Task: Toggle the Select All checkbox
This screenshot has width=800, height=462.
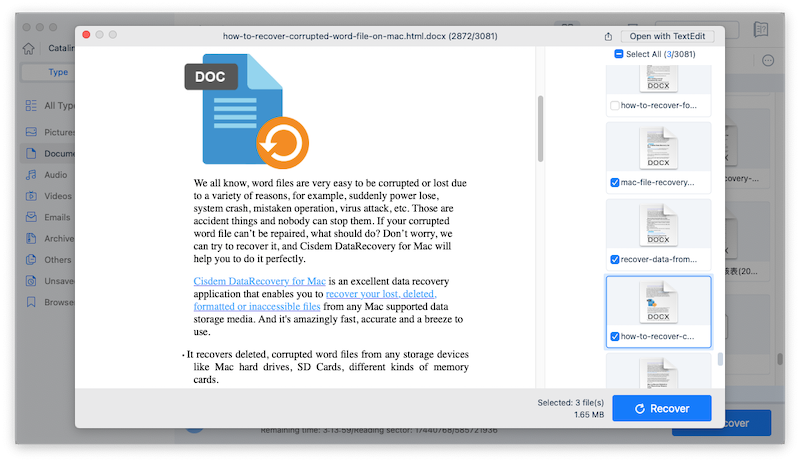Action: click(x=618, y=54)
